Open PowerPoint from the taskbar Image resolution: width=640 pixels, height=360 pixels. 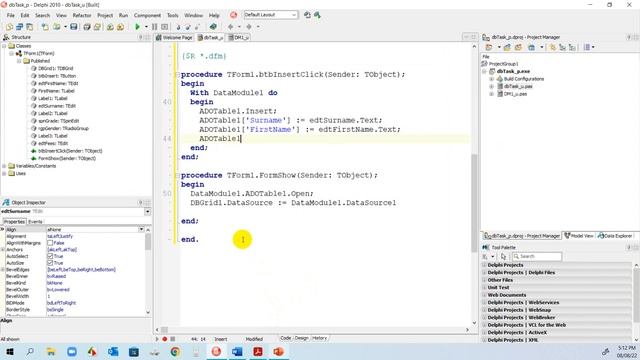(x=278, y=351)
